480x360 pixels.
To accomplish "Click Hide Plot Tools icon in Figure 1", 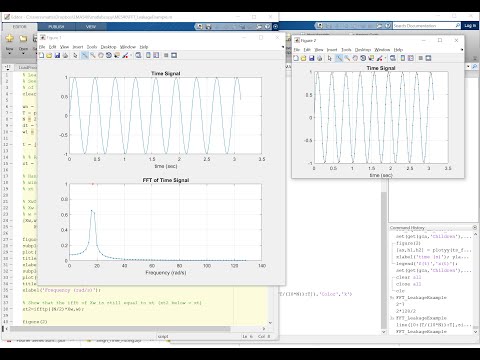I will (166, 55).
